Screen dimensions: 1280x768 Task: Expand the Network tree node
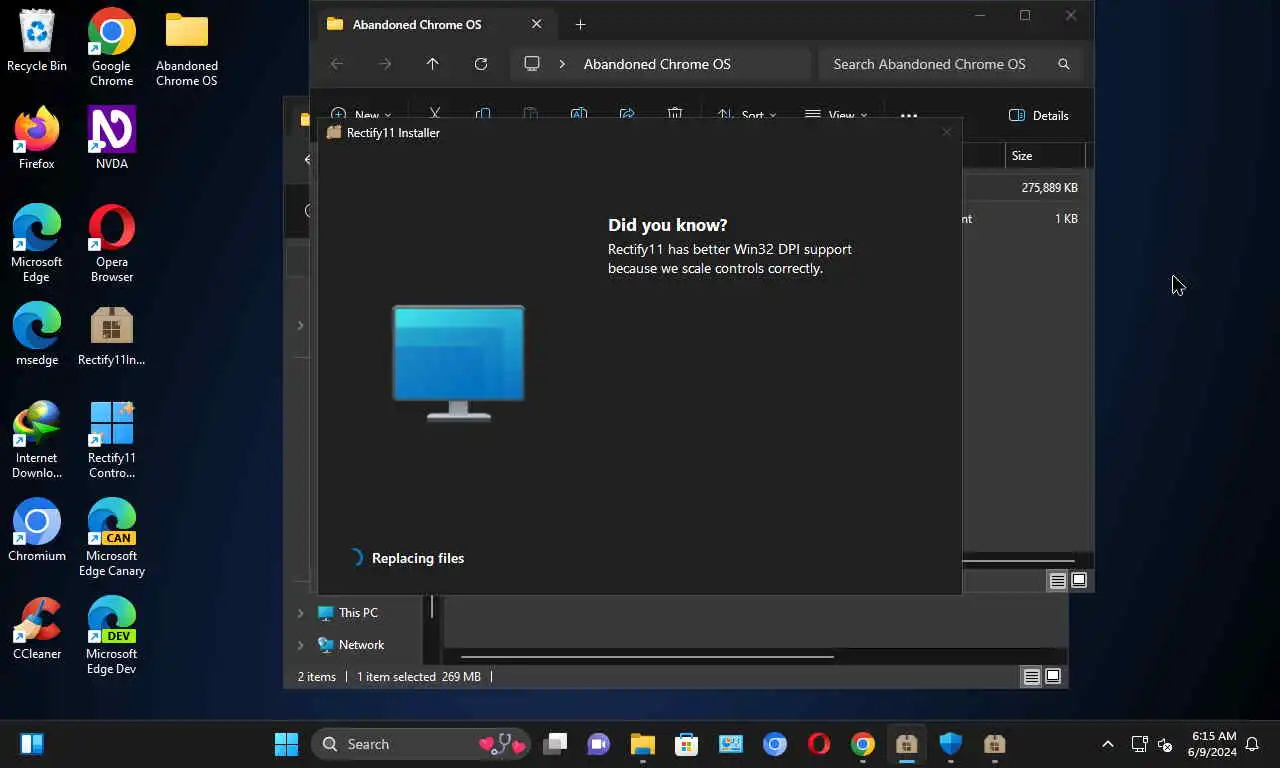(x=300, y=645)
